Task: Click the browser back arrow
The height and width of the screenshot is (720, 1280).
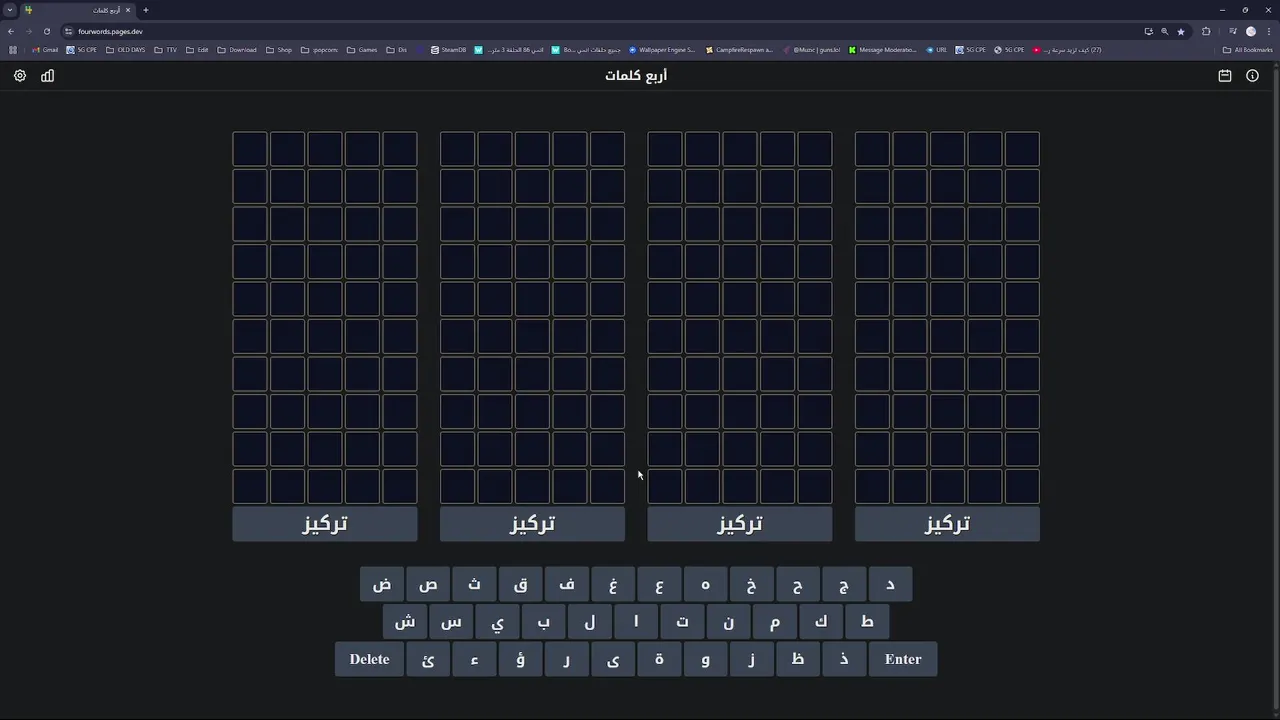Action: coord(11,31)
